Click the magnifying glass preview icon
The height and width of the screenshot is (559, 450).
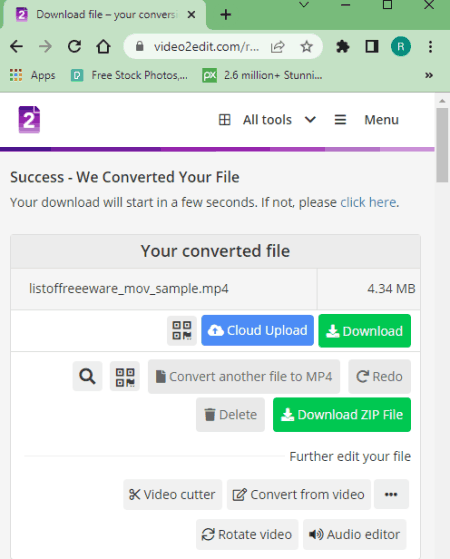(87, 376)
